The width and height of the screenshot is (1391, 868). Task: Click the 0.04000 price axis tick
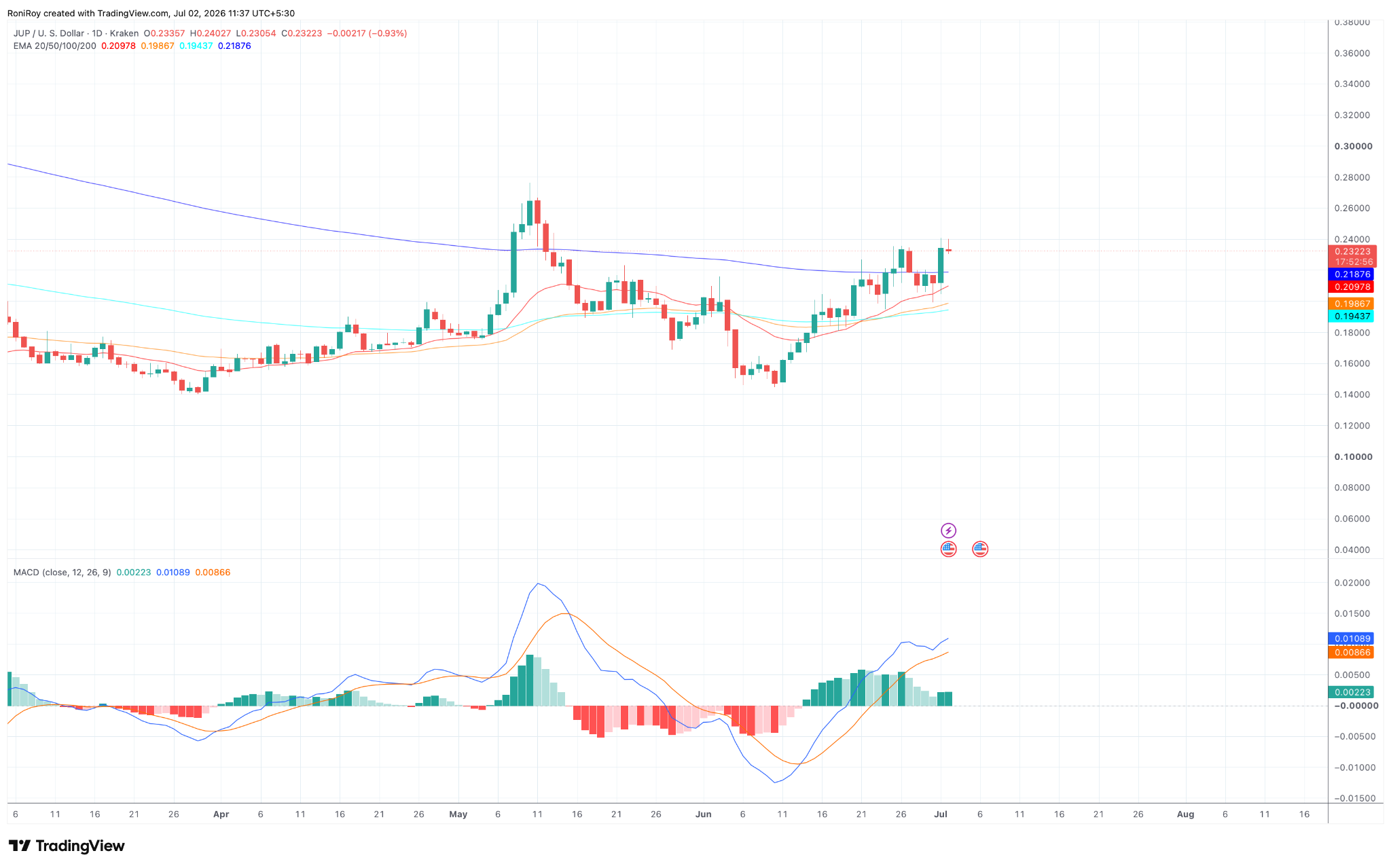(x=1353, y=550)
